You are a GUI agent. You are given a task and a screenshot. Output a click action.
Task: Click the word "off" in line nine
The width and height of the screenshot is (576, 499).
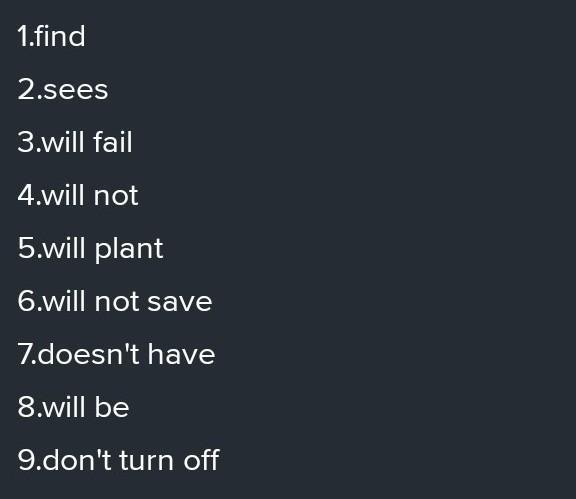[x=201, y=460]
